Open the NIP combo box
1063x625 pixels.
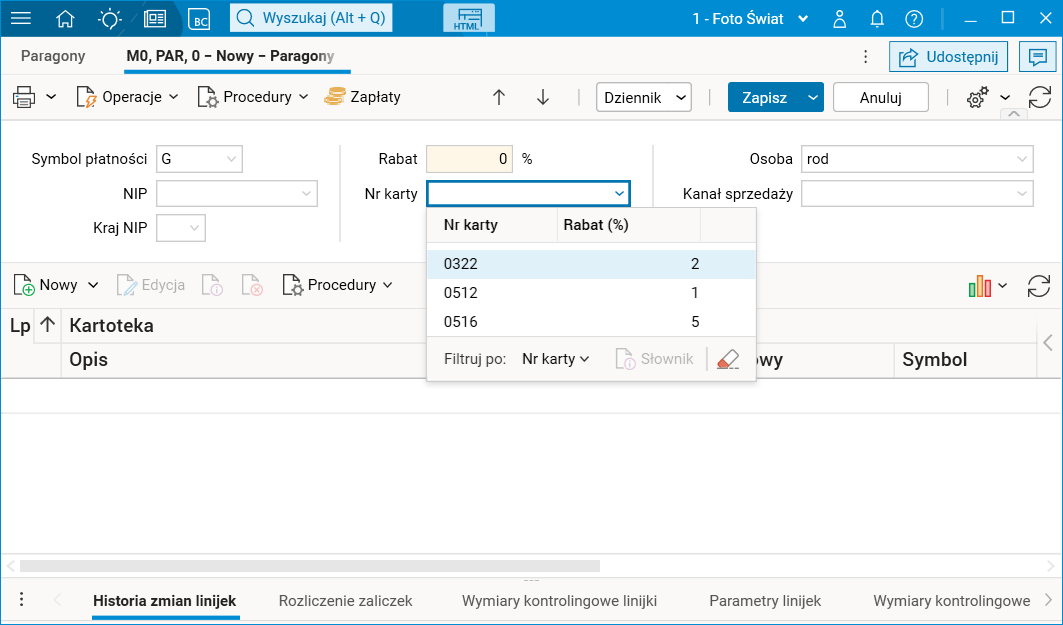pyautogui.click(x=237, y=194)
